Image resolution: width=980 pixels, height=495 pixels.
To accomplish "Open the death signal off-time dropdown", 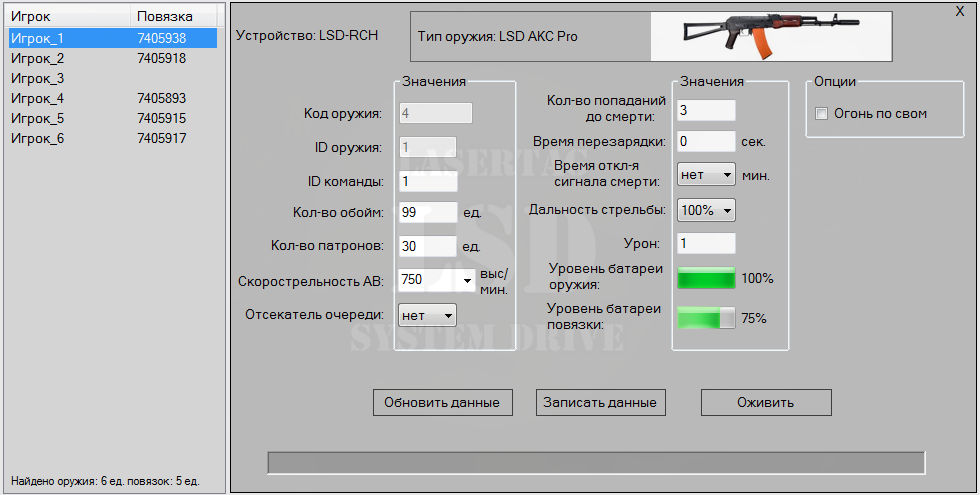I will tap(706, 175).
